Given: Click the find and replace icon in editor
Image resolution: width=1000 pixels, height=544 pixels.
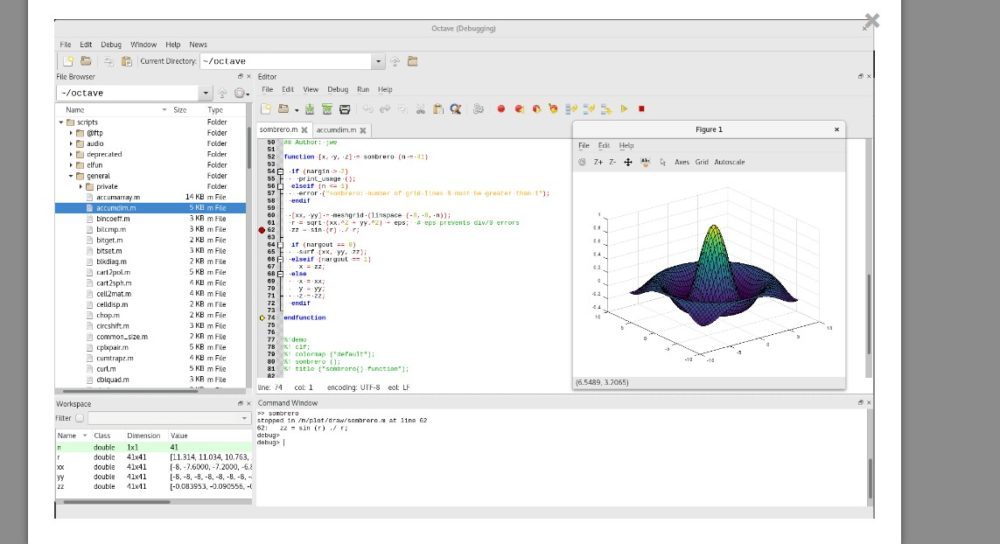Looking at the screenshot, I should click(455, 109).
